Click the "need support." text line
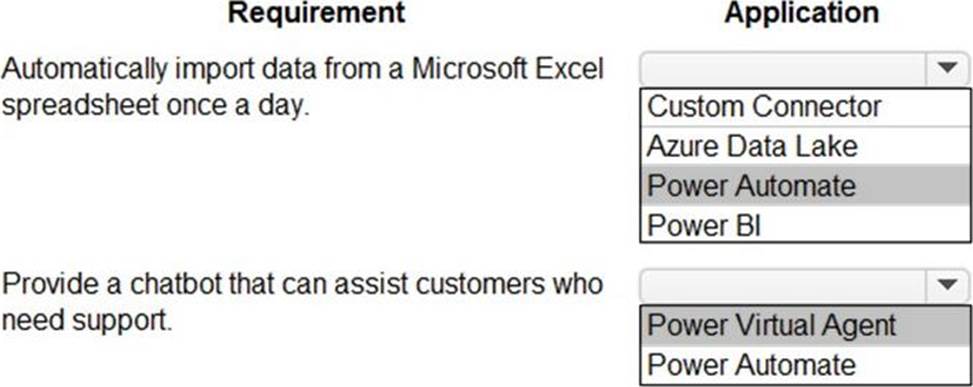Image resolution: width=973 pixels, height=387 pixels. coord(86,323)
